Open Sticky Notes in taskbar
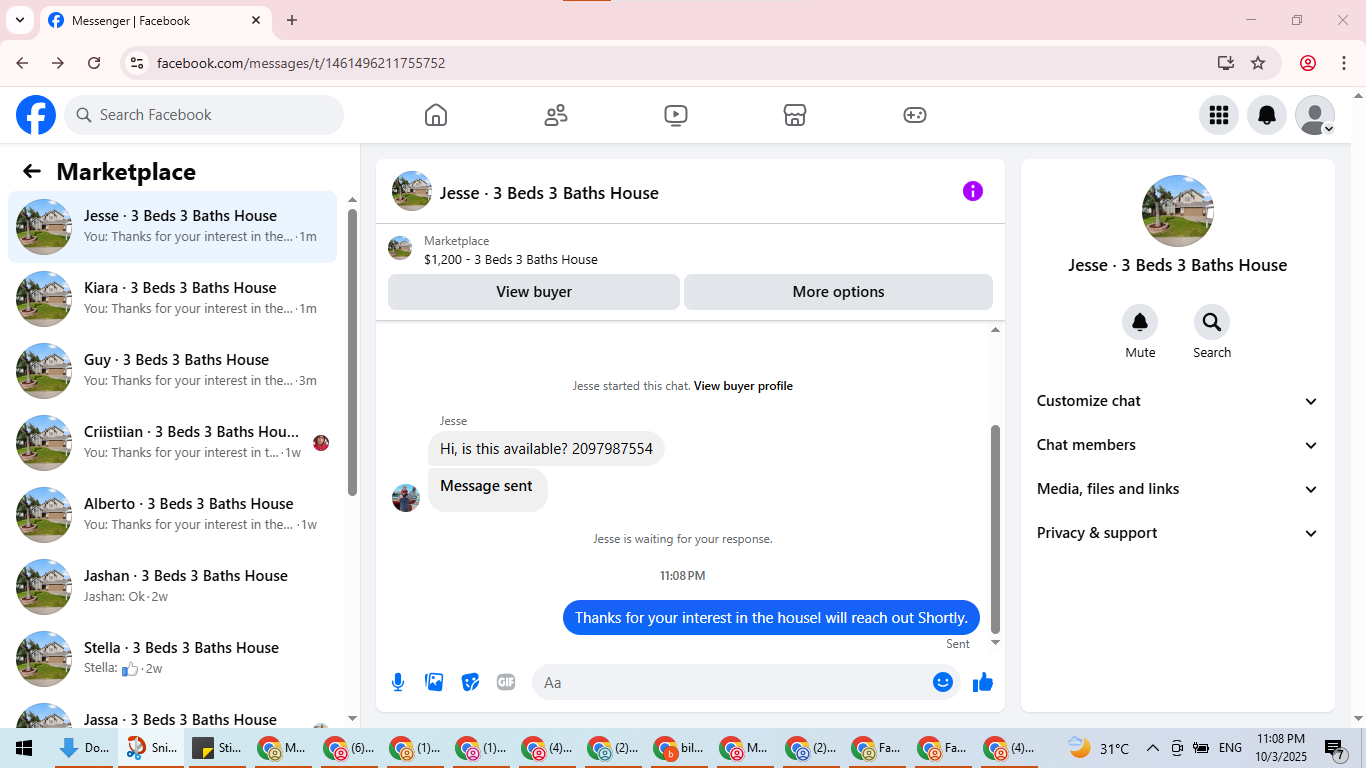This screenshot has height=768, width=1366. (x=217, y=748)
